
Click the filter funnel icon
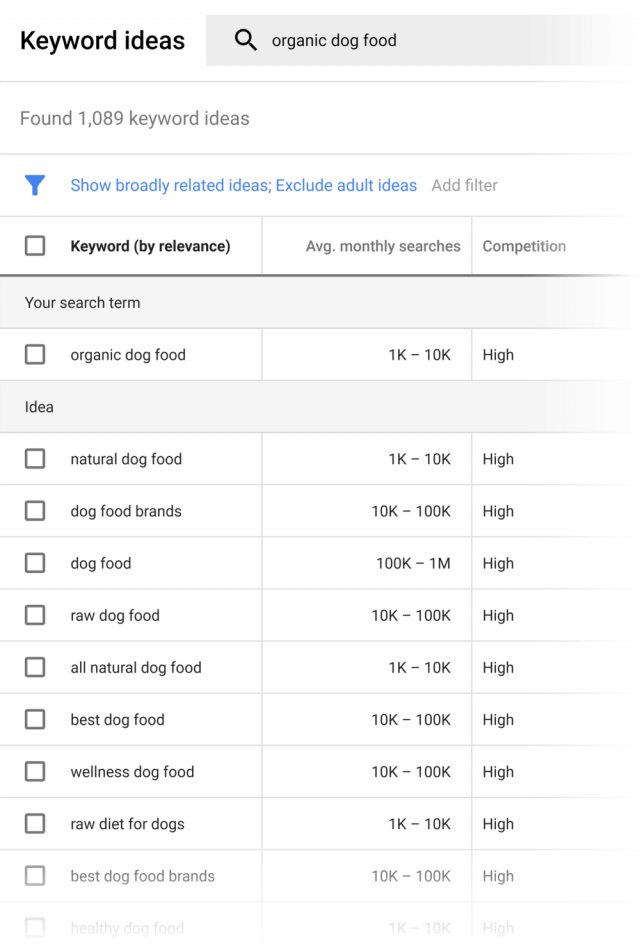[x=36, y=185]
